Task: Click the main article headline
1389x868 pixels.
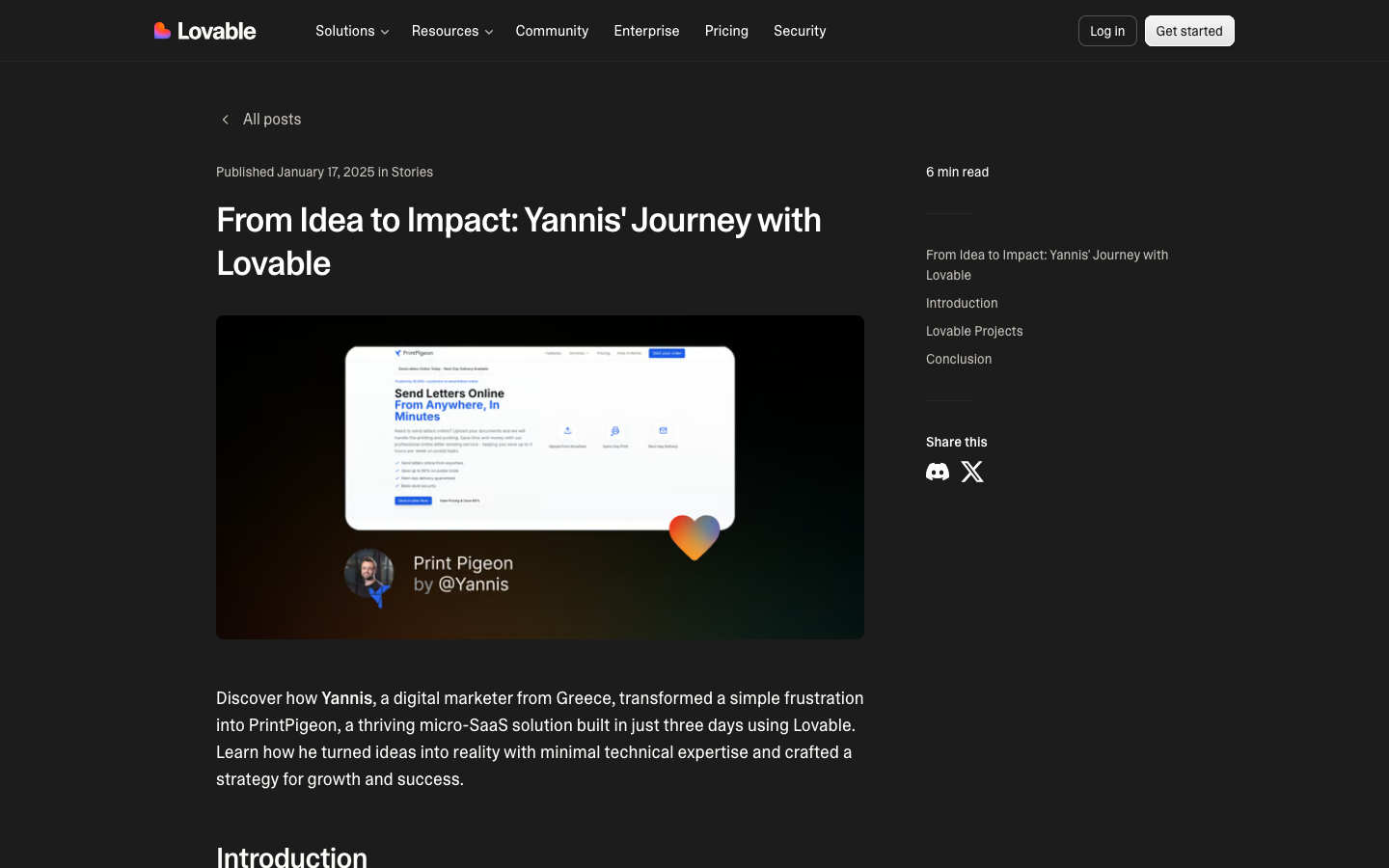Action: pyautogui.click(x=519, y=241)
